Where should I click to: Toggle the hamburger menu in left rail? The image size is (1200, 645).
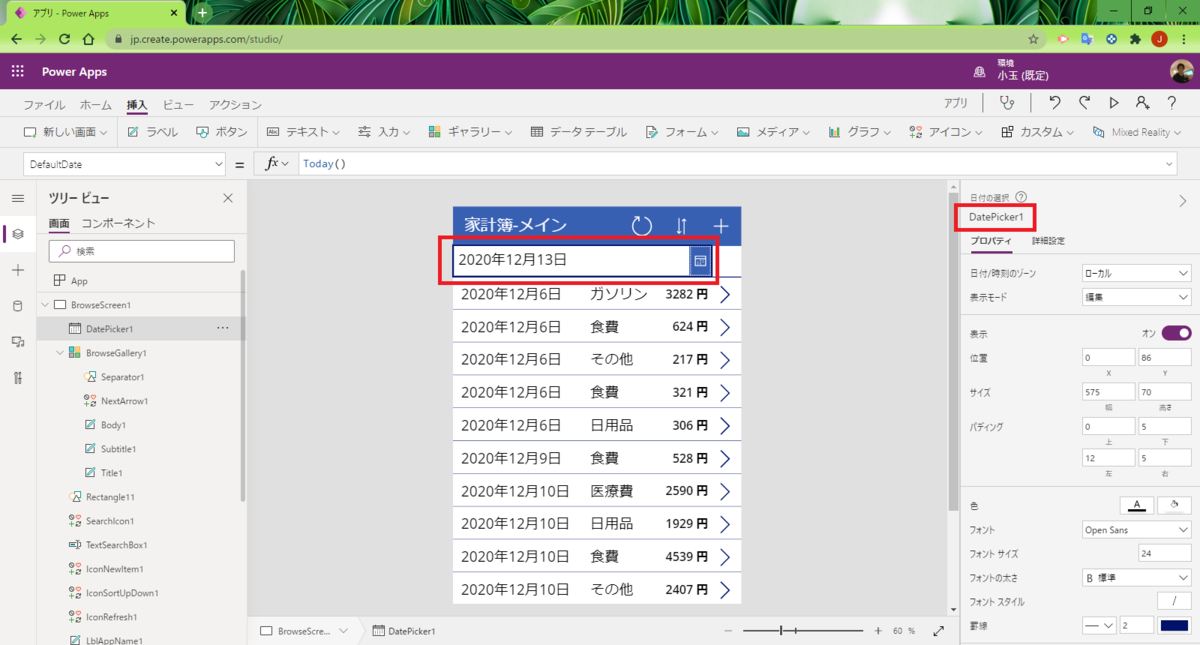[17, 198]
